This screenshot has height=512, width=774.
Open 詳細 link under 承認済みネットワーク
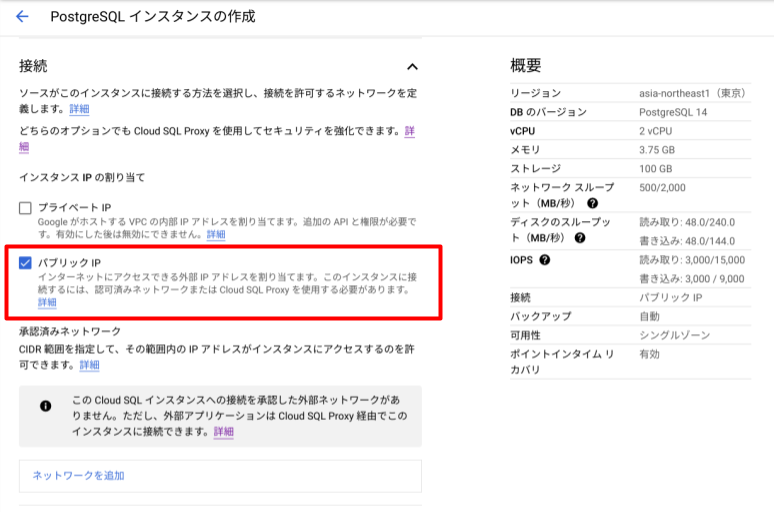pos(89,365)
